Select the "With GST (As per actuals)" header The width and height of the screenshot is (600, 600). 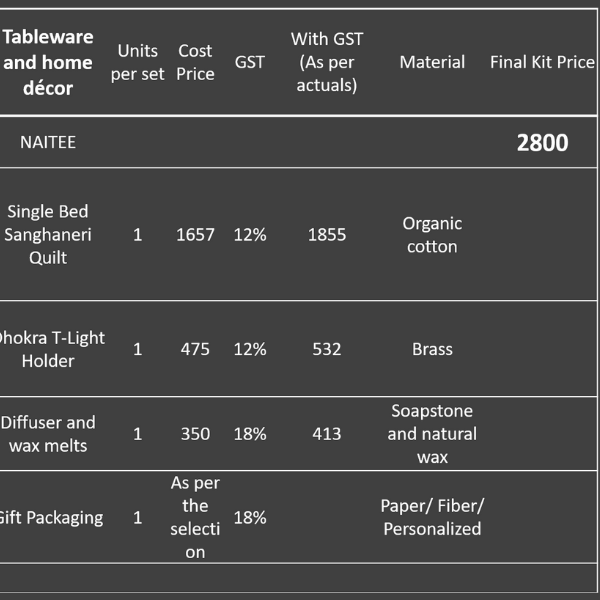click(327, 62)
